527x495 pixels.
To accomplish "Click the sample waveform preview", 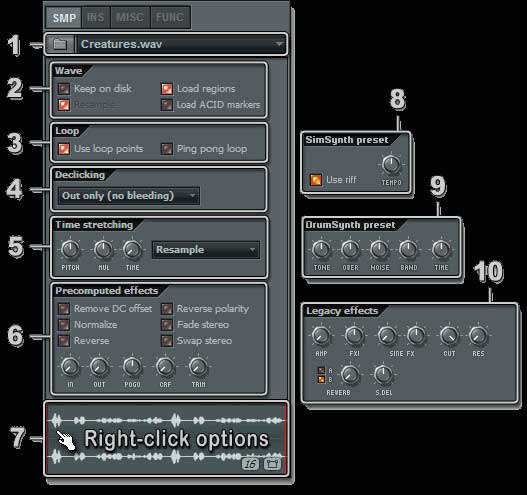I will point(166,439).
